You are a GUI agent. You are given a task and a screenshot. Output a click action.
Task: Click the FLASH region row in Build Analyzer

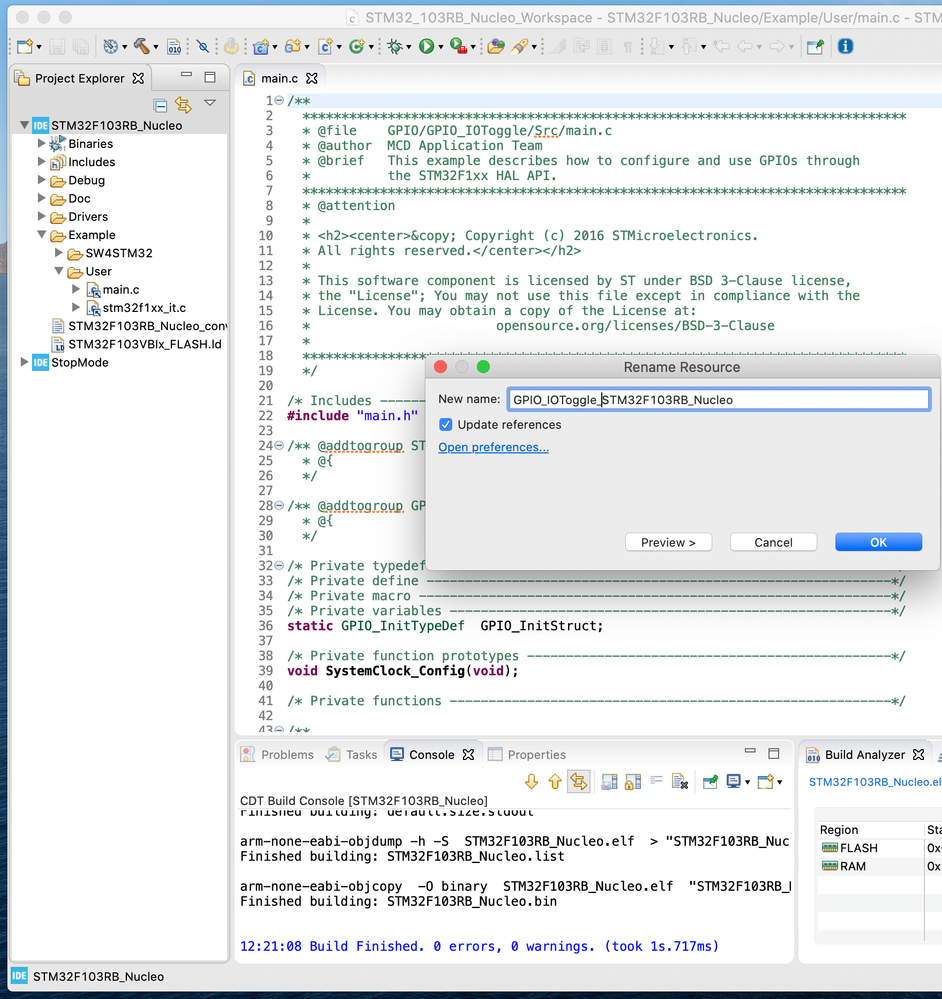tap(878, 848)
